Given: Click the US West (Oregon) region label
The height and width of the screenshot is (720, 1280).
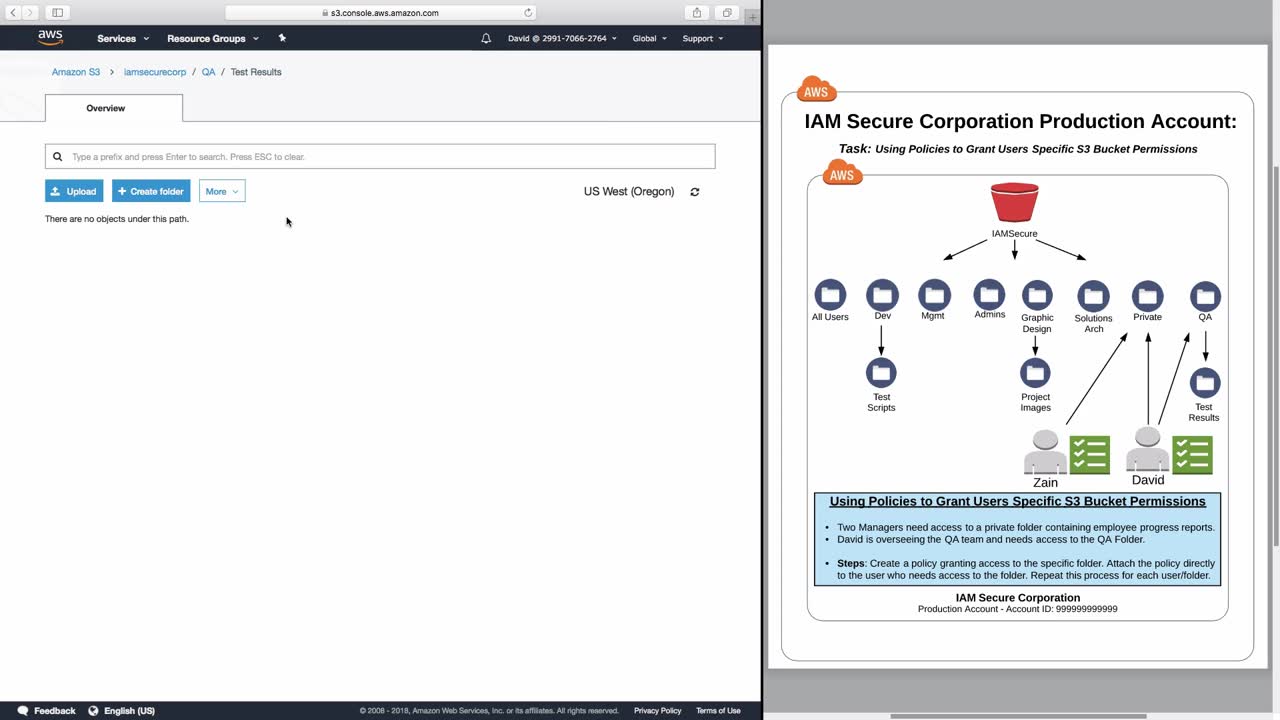Looking at the screenshot, I should [x=629, y=192].
